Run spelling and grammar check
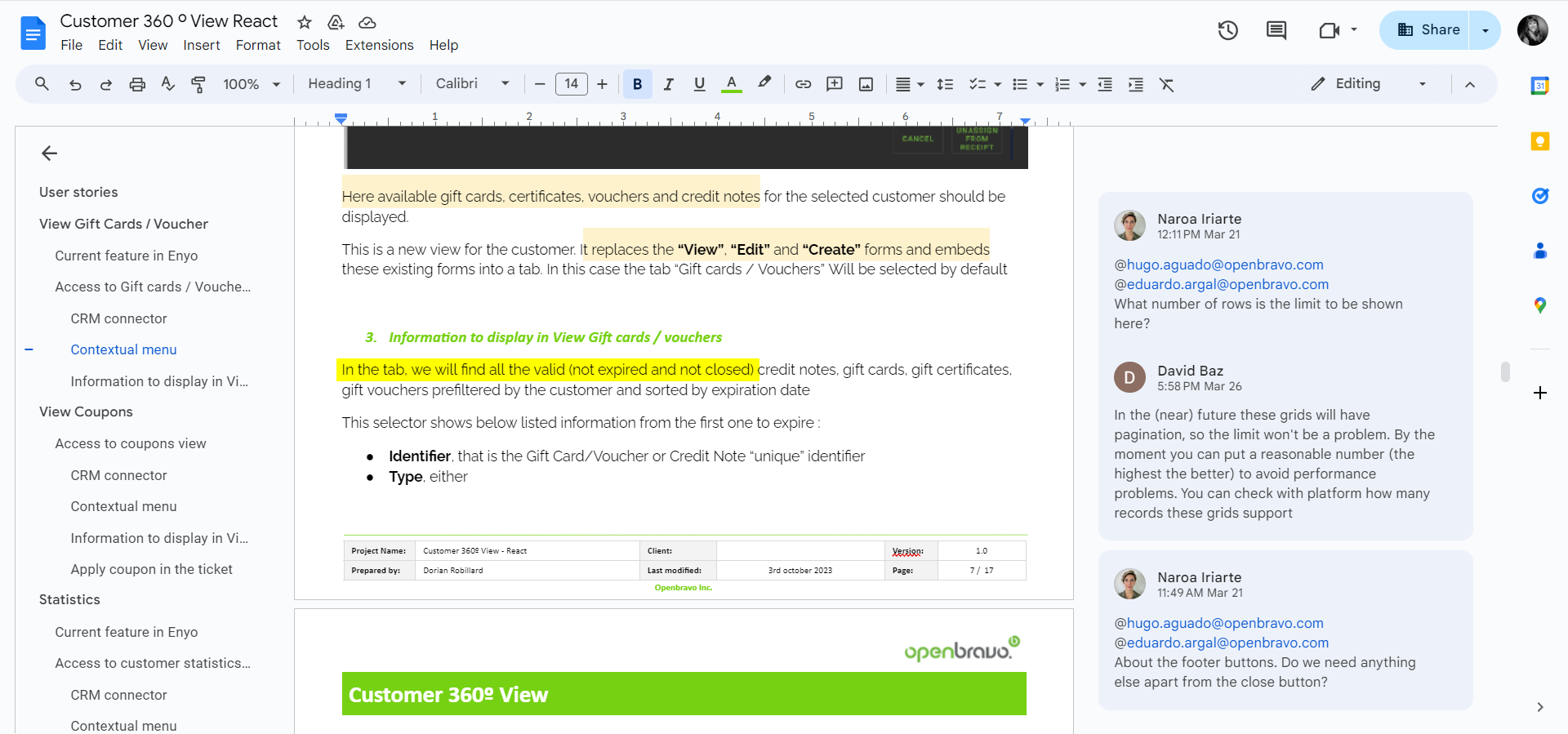 pyautogui.click(x=168, y=84)
